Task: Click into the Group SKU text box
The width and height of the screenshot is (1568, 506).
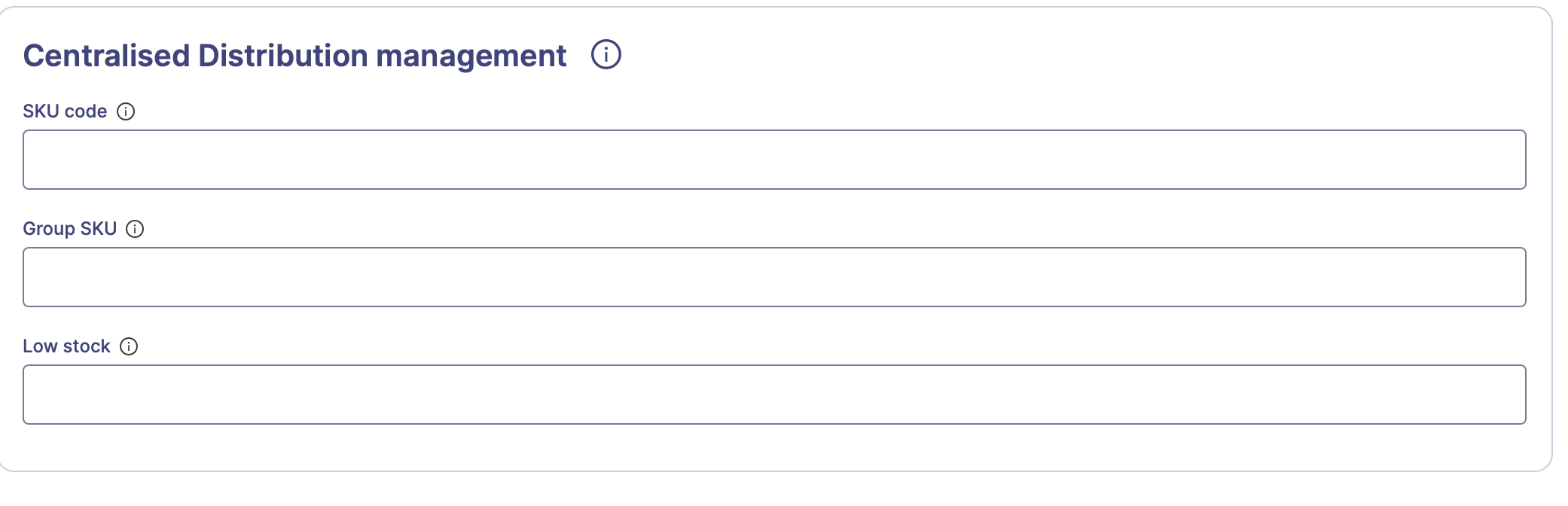Action: pyautogui.click(x=773, y=277)
